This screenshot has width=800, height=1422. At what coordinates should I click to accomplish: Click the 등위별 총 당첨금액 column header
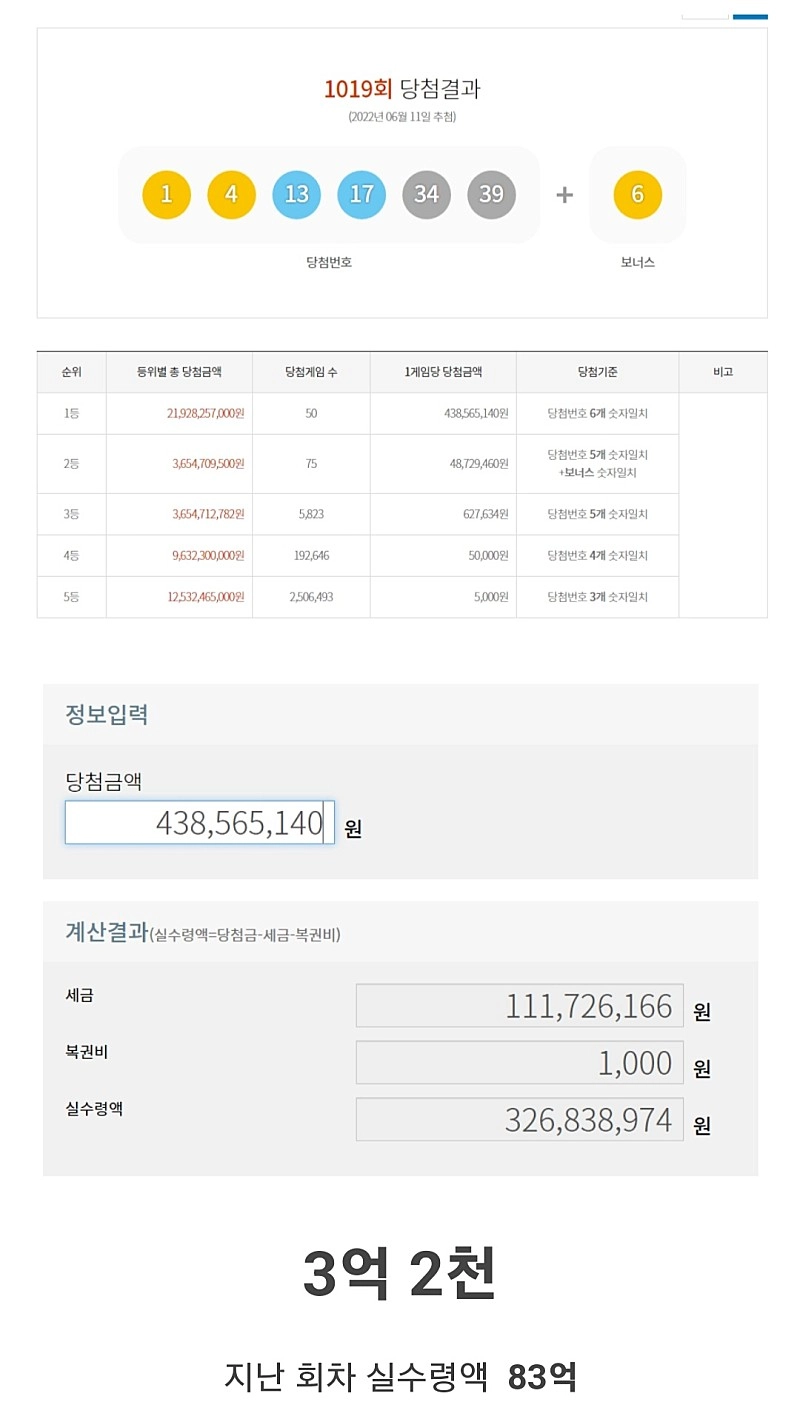click(x=179, y=372)
